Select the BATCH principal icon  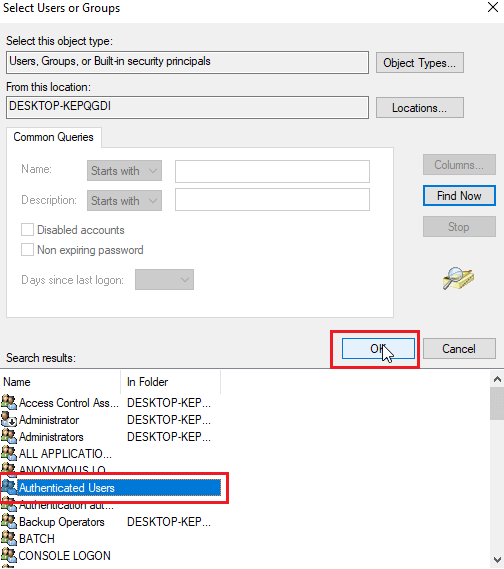click(9, 539)
